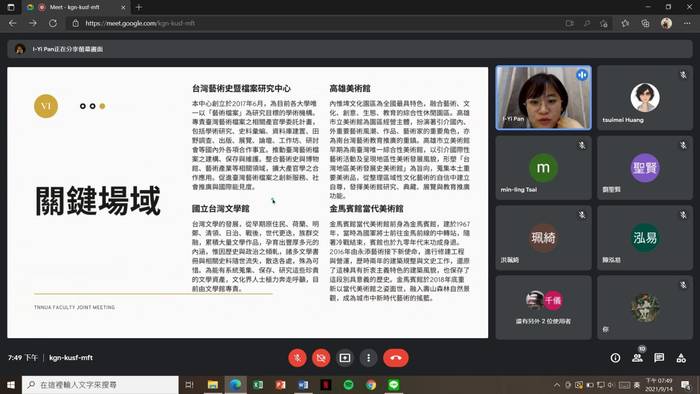The image size is (700, 394).
Task: Close the Meet browser tab
Action: [123, 7]
